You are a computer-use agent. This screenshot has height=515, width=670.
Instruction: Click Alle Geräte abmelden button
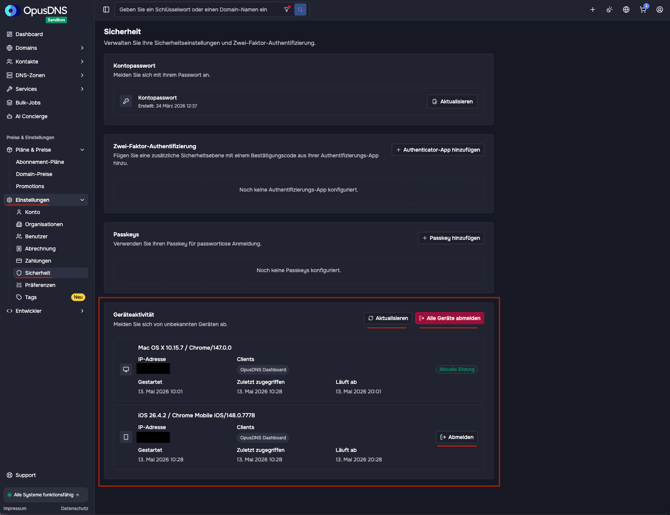(450, 318)
